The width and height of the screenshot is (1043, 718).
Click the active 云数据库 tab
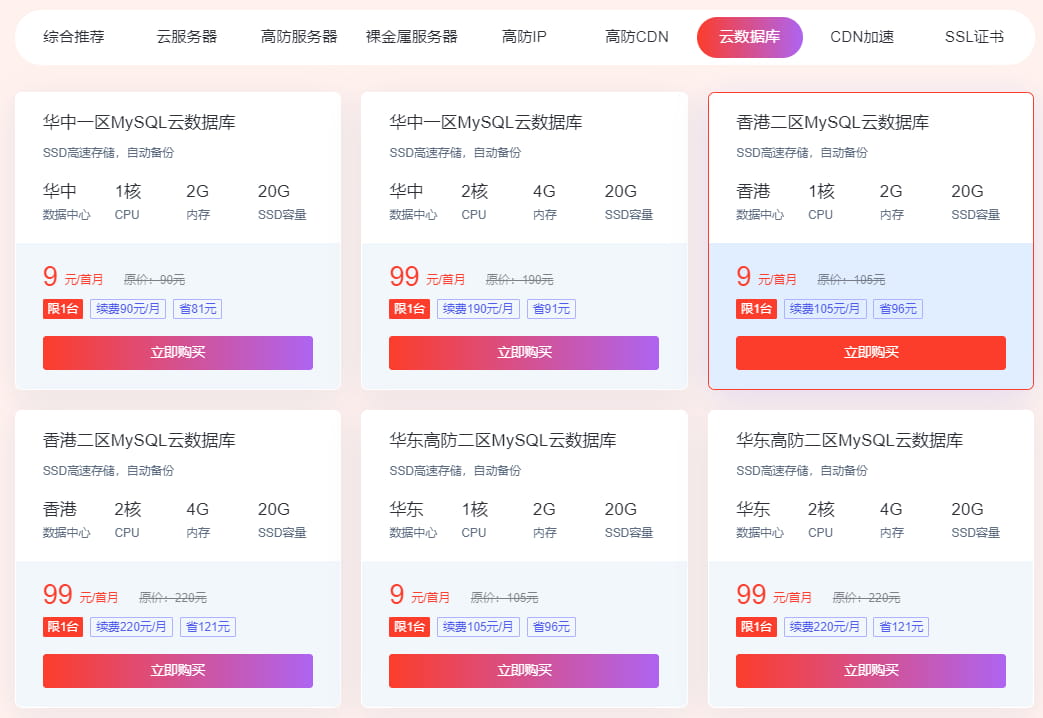click(749, 35)
